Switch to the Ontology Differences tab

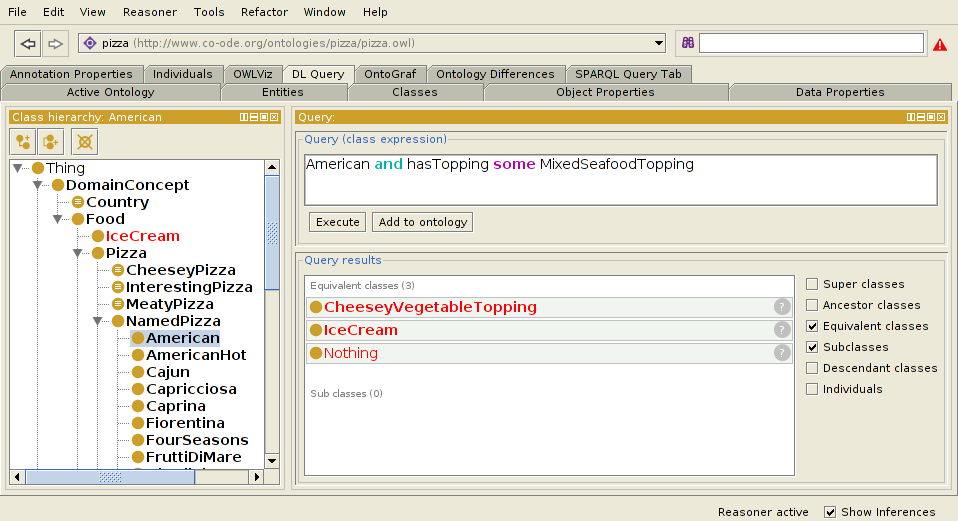pyautogui.click(x=495, y=74)
